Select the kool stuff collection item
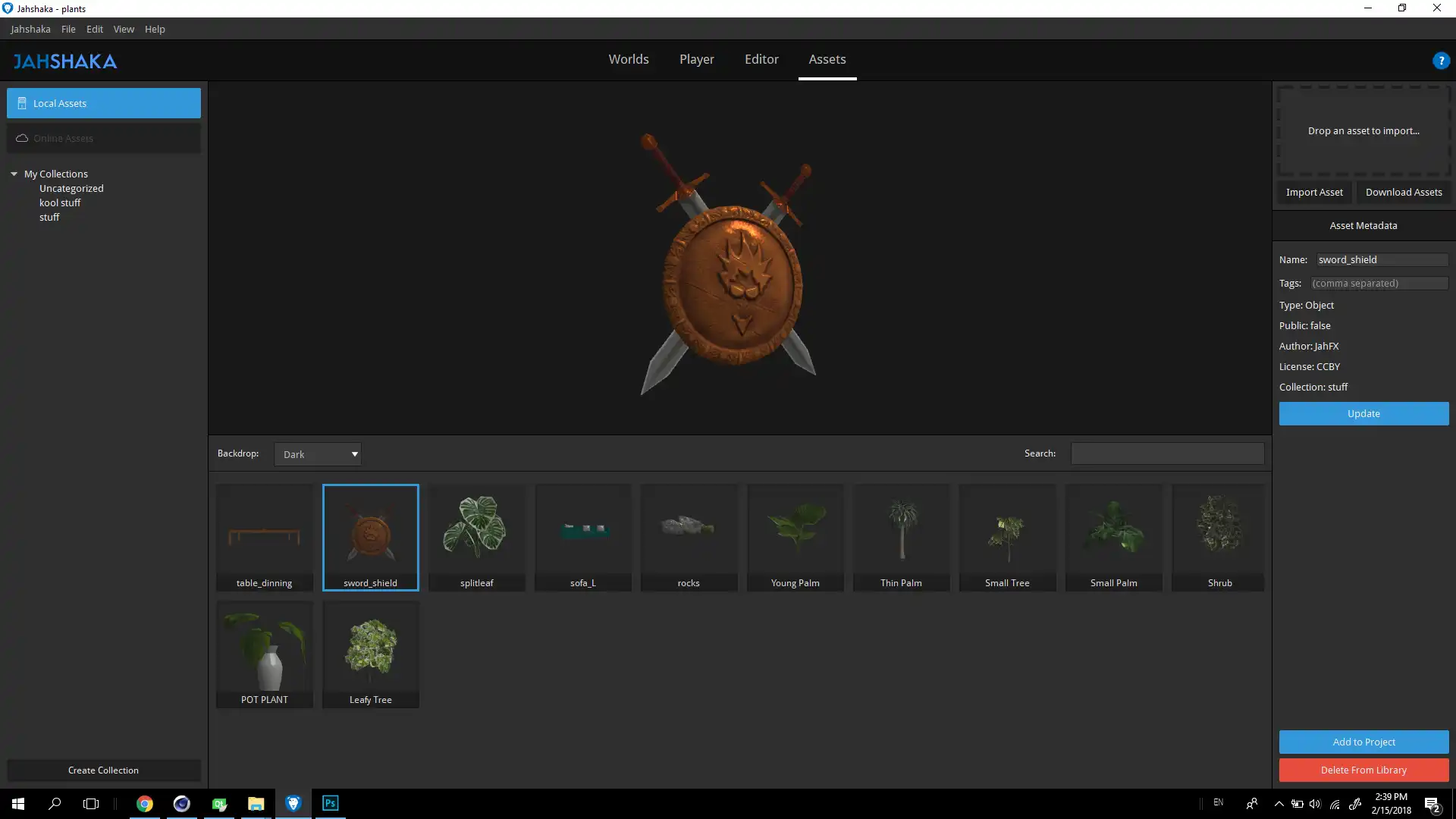Image resolution: width=1456 pixels, height=819 pixels. point(60,202)
